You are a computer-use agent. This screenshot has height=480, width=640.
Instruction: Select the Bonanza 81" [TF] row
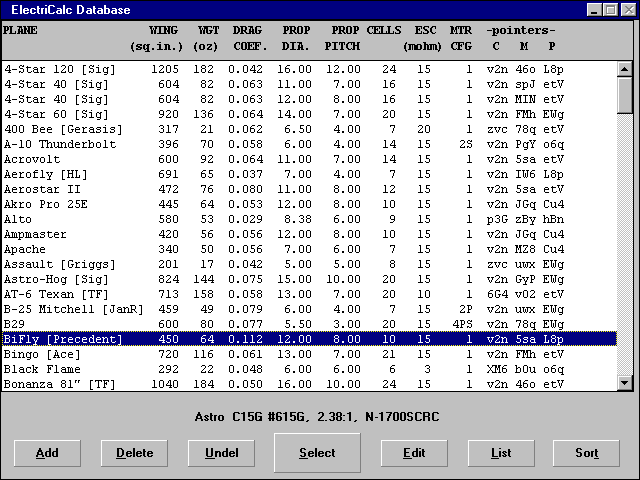point(309,384)
